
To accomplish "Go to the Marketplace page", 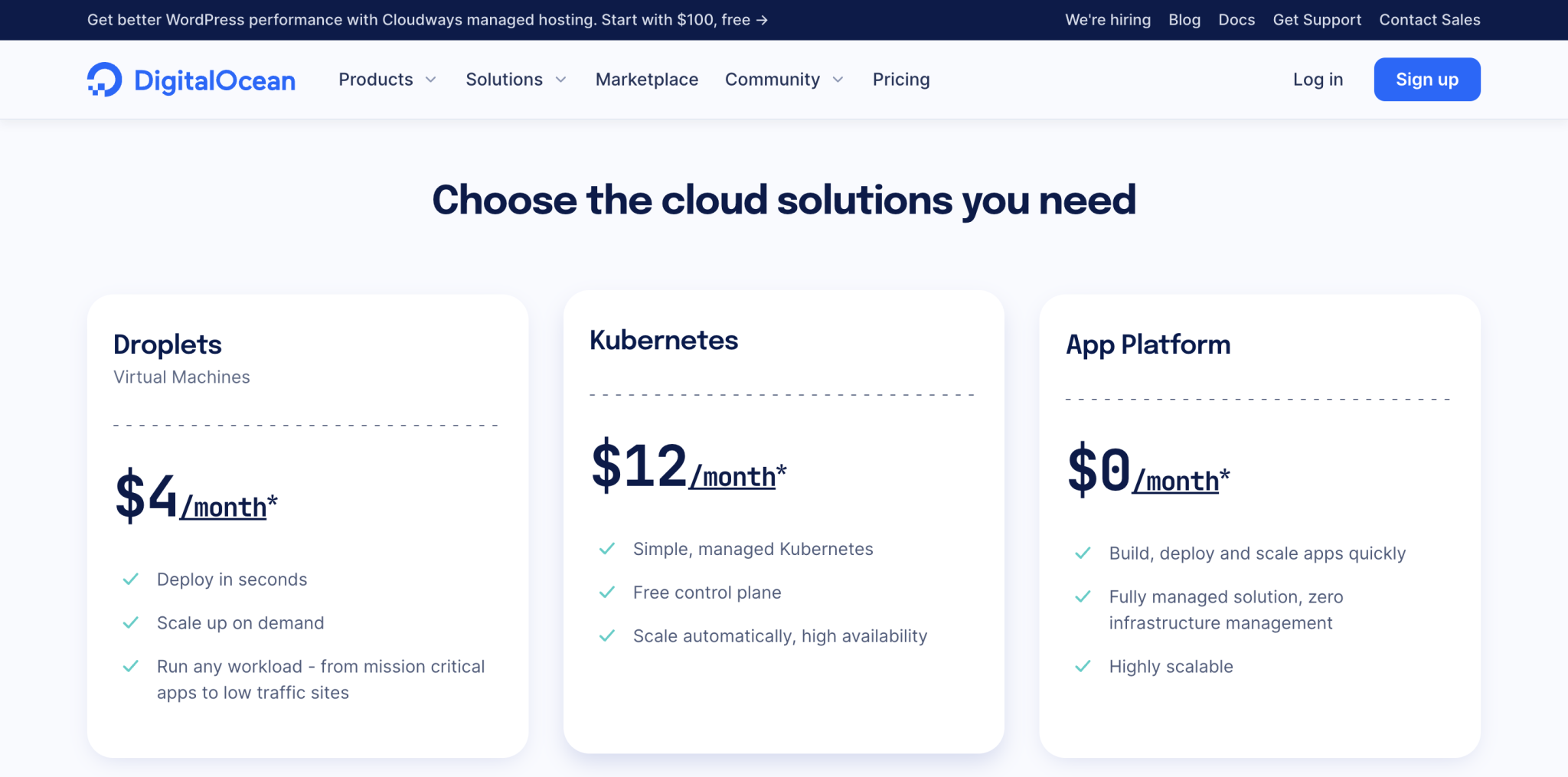I will tap(647, 79).
